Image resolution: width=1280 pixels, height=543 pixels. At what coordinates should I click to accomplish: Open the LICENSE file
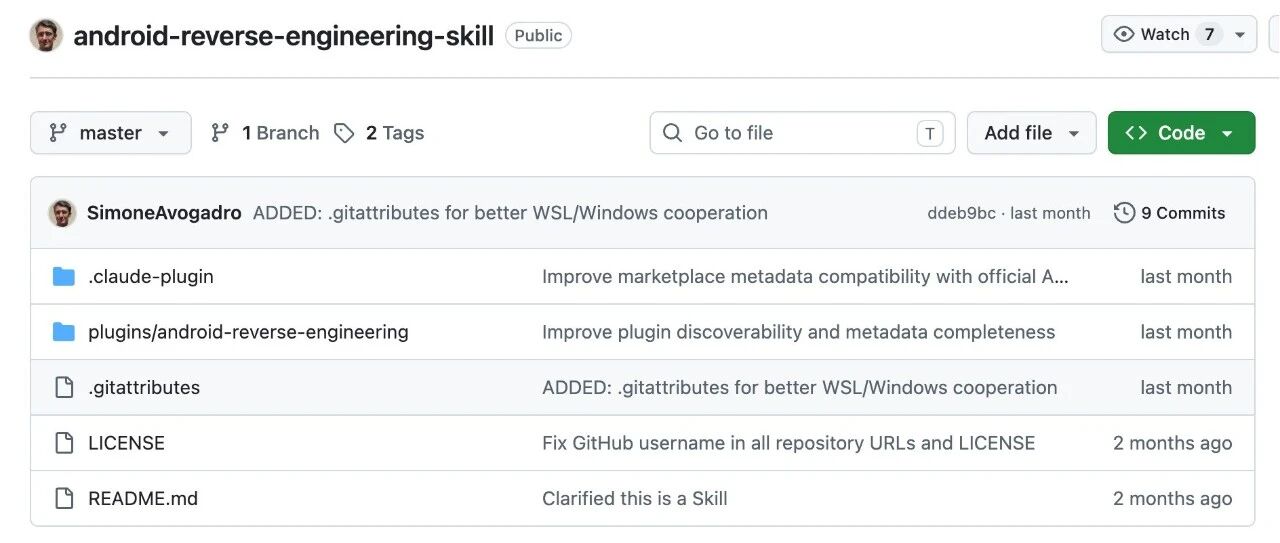coord(126,443)
